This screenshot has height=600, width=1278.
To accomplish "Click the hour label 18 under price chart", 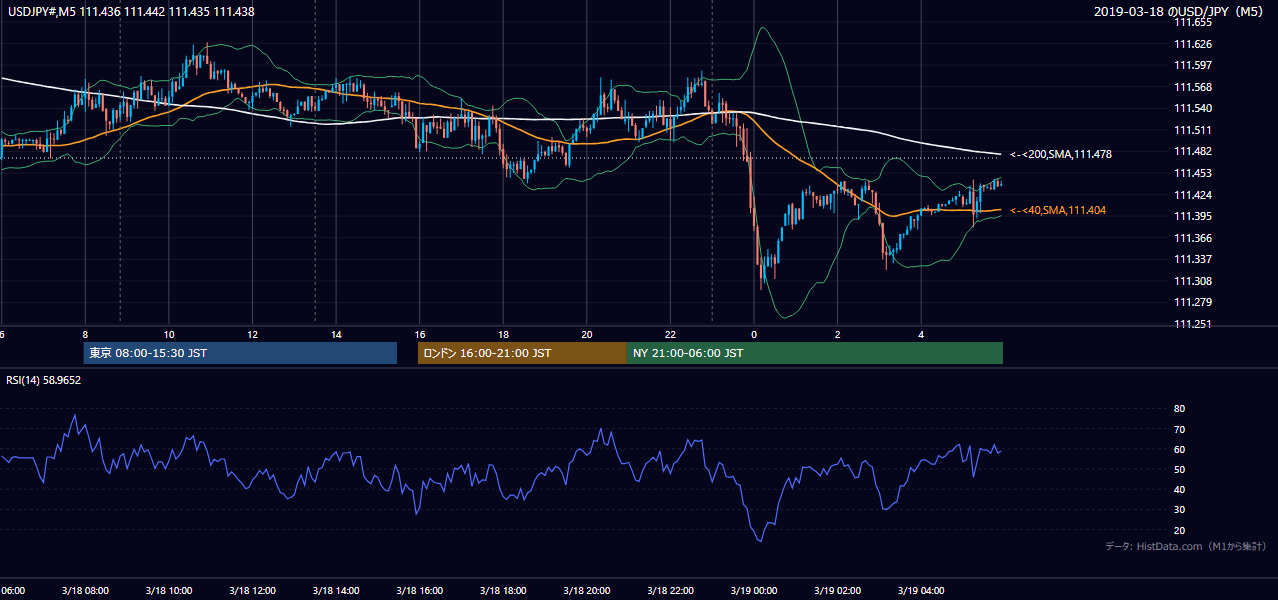I will pyautogui.click(x=504, y=335).
